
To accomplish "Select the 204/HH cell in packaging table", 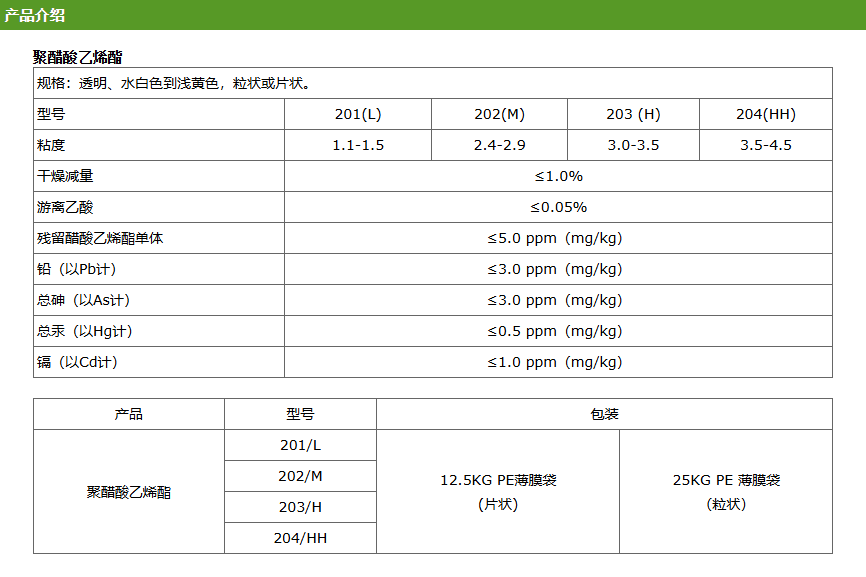I will pos(300,538).
